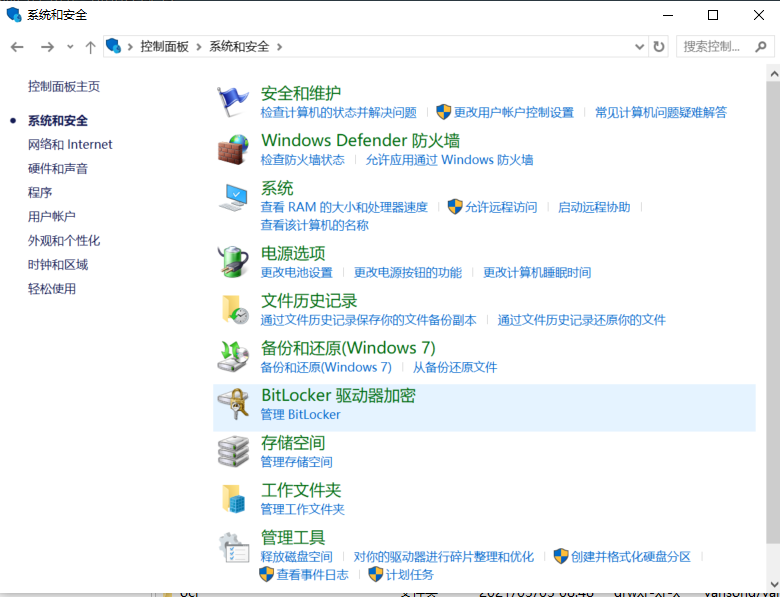The image size is (780, 597).
Task: Open 从备份还原文件 link
Action: point(455,367)
